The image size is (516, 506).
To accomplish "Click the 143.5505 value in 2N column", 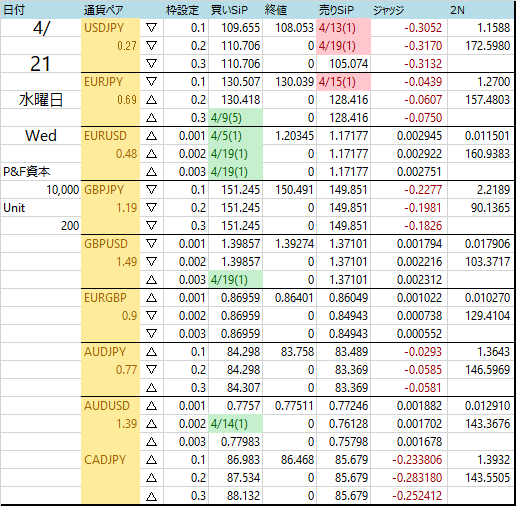I will pos(488,478).
